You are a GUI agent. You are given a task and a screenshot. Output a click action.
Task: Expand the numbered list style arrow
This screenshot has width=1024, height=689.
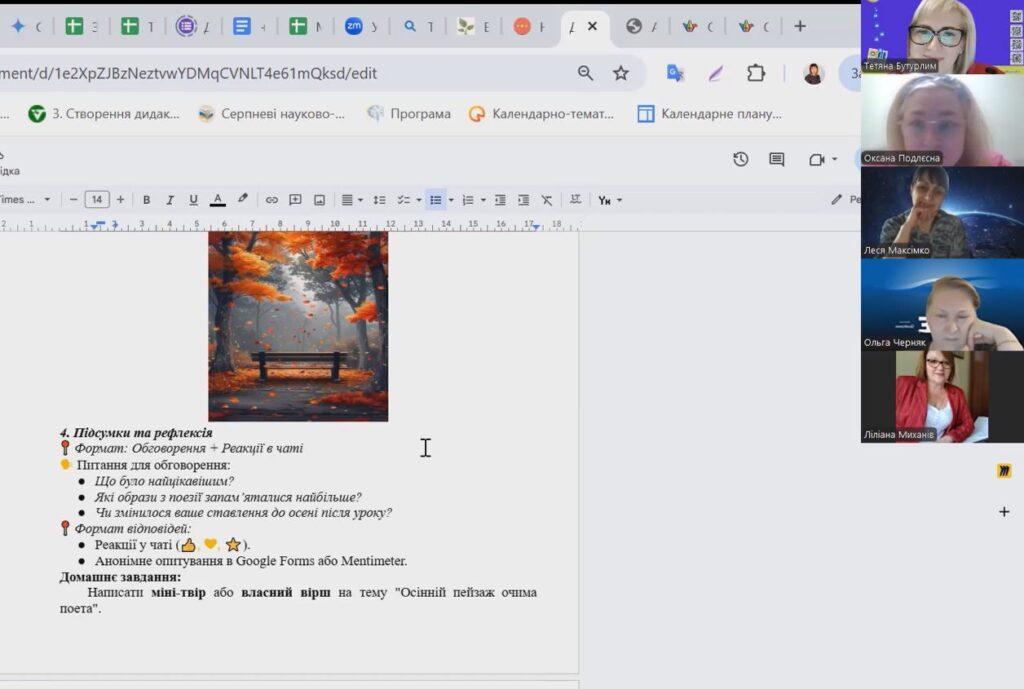(x=483, y=200)
